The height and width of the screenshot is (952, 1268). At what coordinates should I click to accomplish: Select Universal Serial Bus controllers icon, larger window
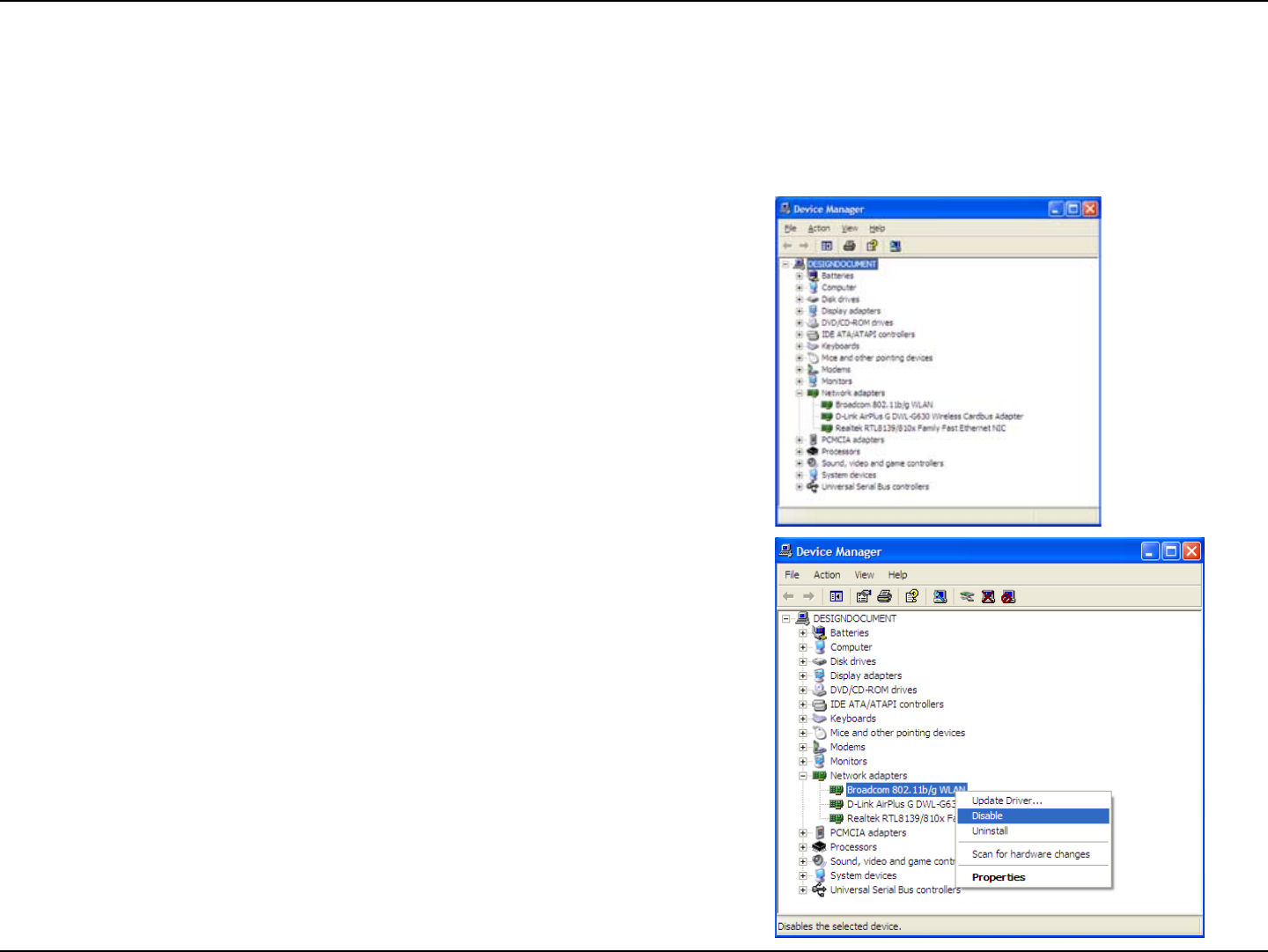(820, 889)
